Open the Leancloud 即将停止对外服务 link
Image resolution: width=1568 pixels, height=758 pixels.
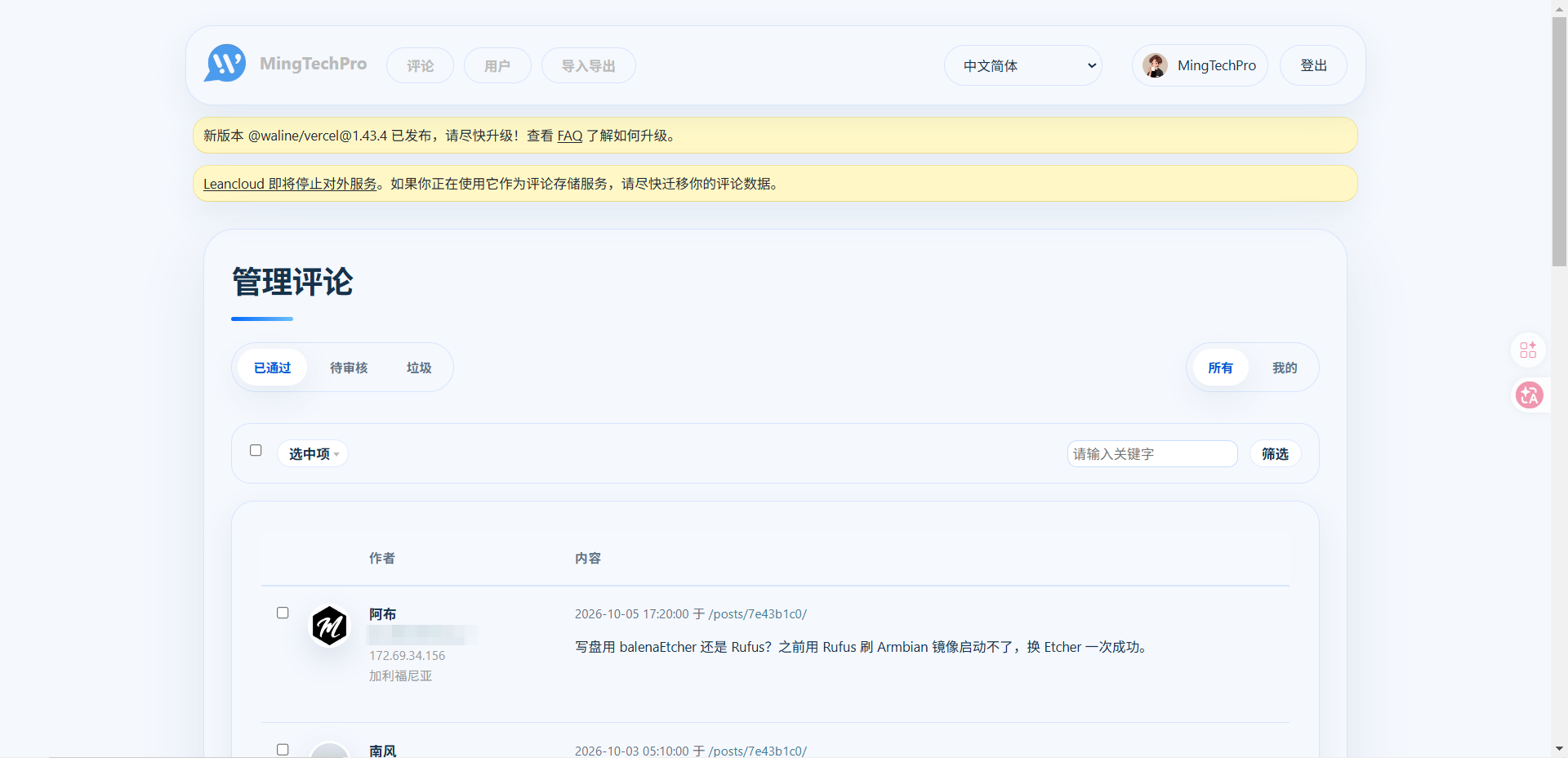290,184
